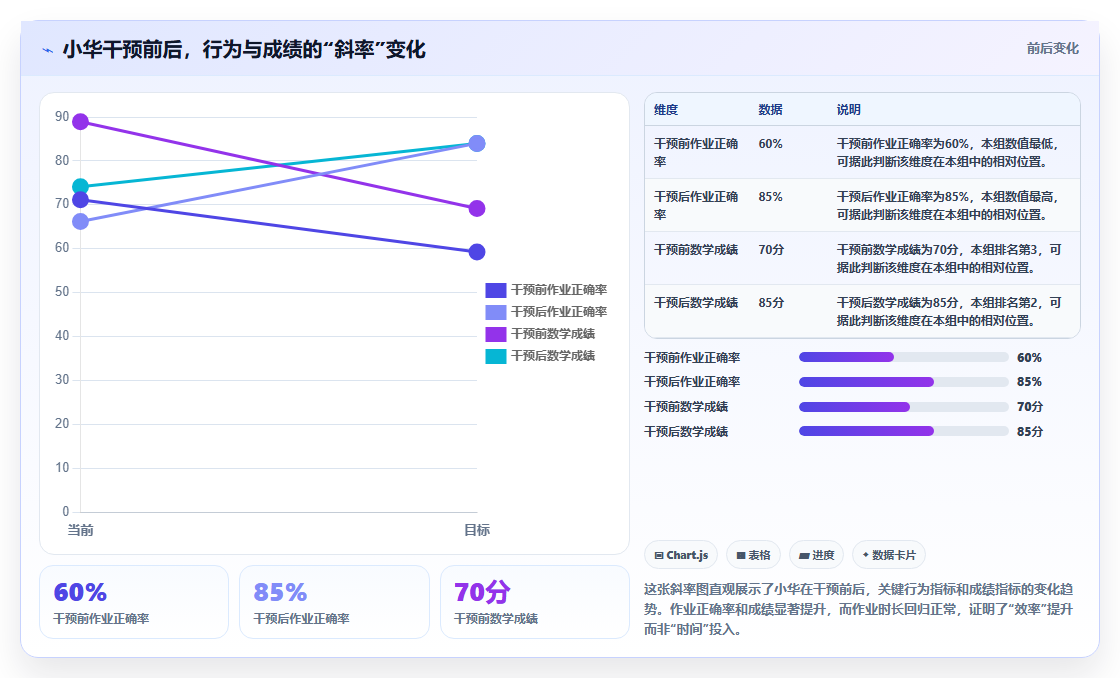
Task: Click the 干预前作业正确率 60% progress bar
Action: 904,357
